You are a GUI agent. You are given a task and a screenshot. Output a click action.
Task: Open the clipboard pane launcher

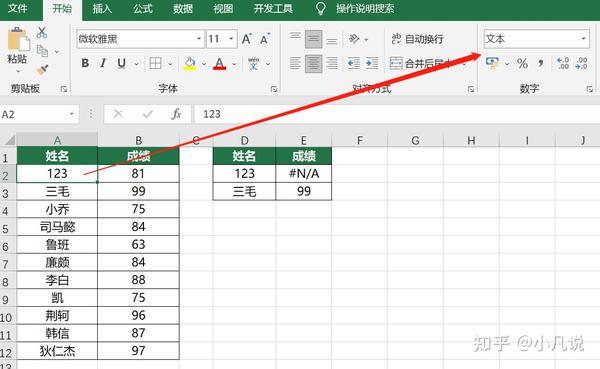pyautogui.click(x=64, y=89)
